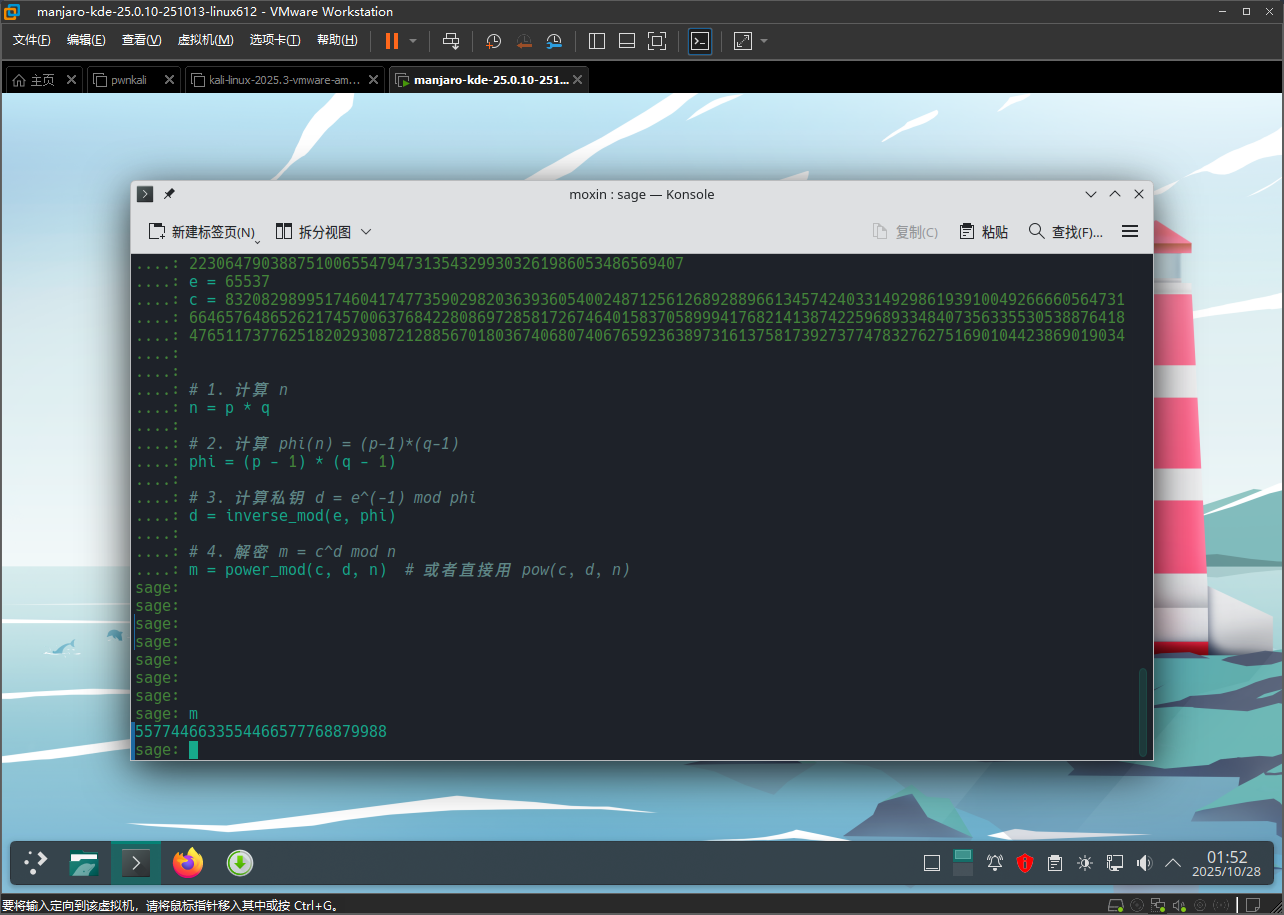
Task: Click the volume icon in system tray
Action: point(1145,862)
